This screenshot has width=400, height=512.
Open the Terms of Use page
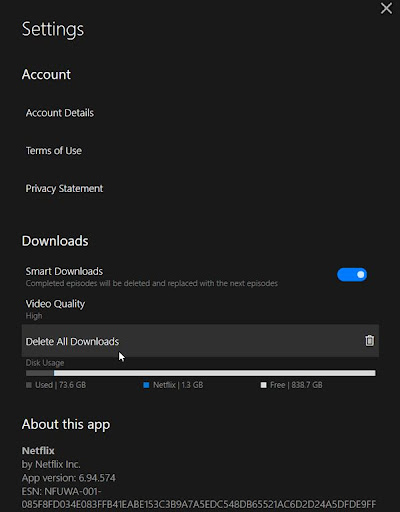54,151
